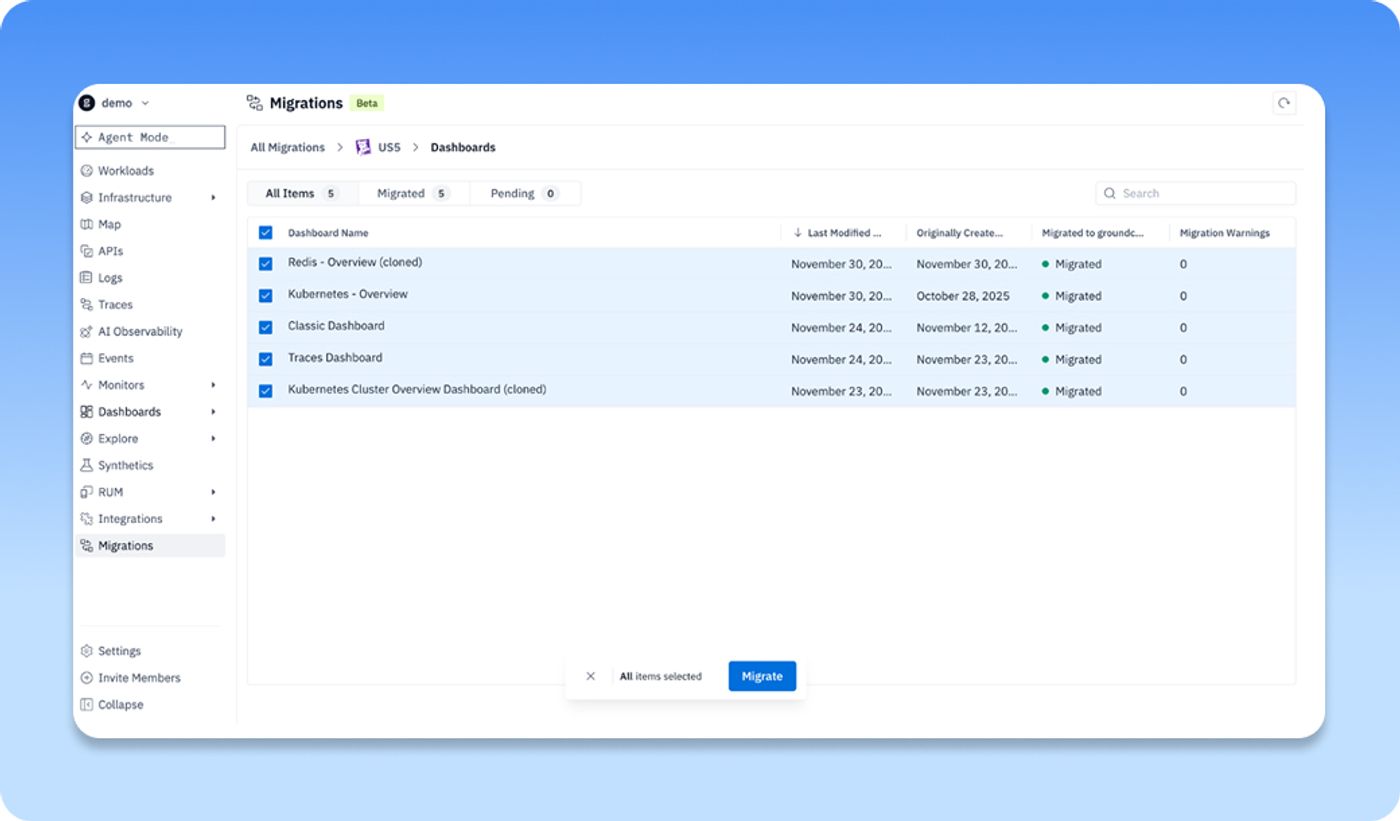Click the refresh icon at top right
The image size is (1400, 821).
[x=1284, y=103]
